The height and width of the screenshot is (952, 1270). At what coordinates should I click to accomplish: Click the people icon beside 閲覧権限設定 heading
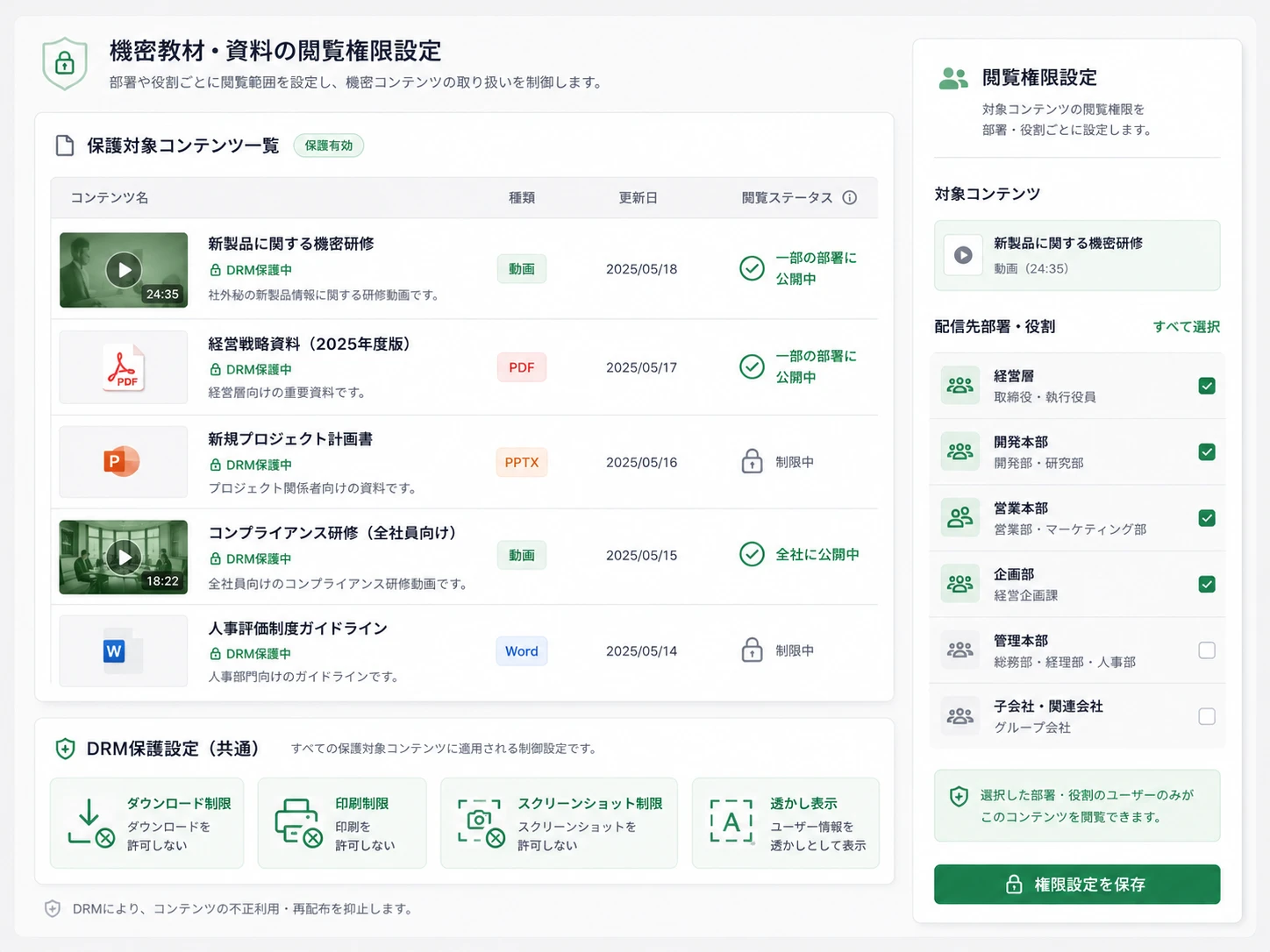point(953,78)
